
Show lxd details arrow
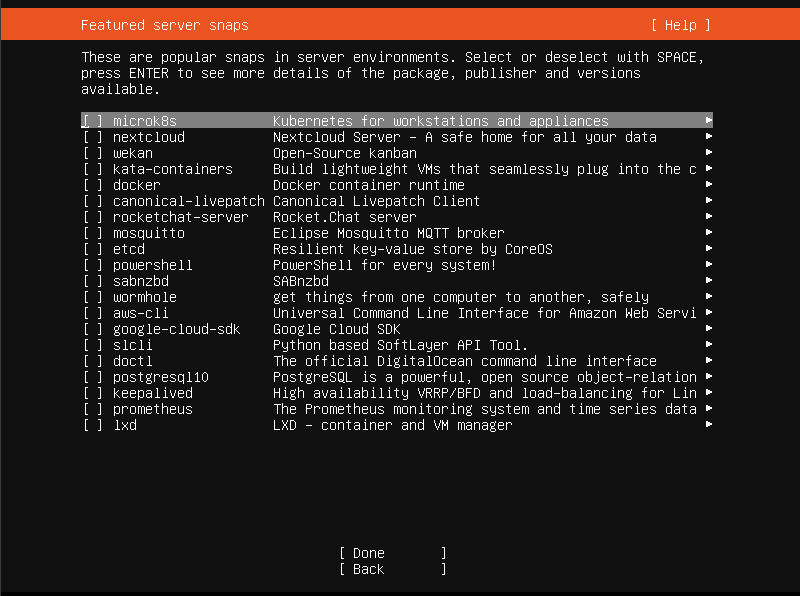coord(709,424)
